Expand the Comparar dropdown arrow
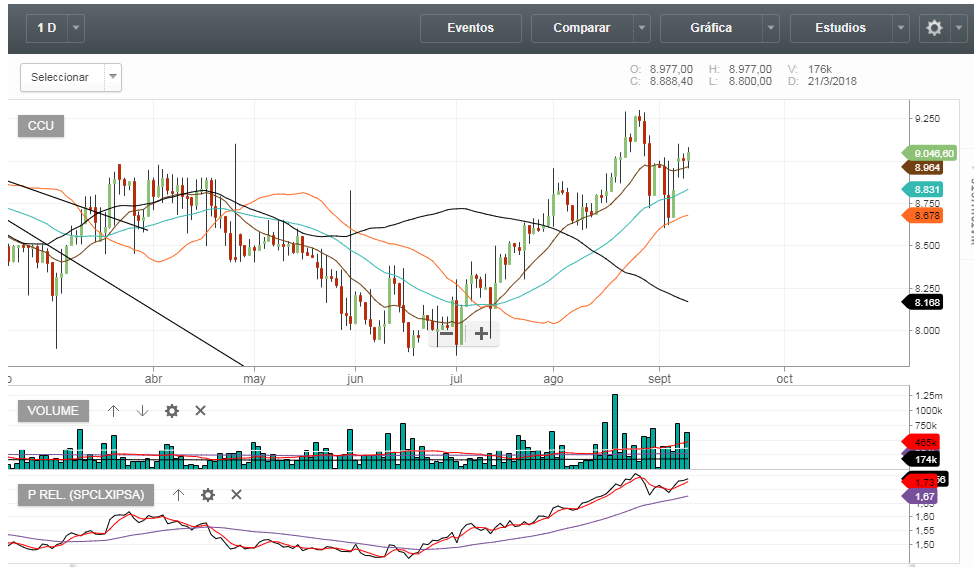This screenshot has width=974, height=567. pyautogui.click(x=642, y=28)
